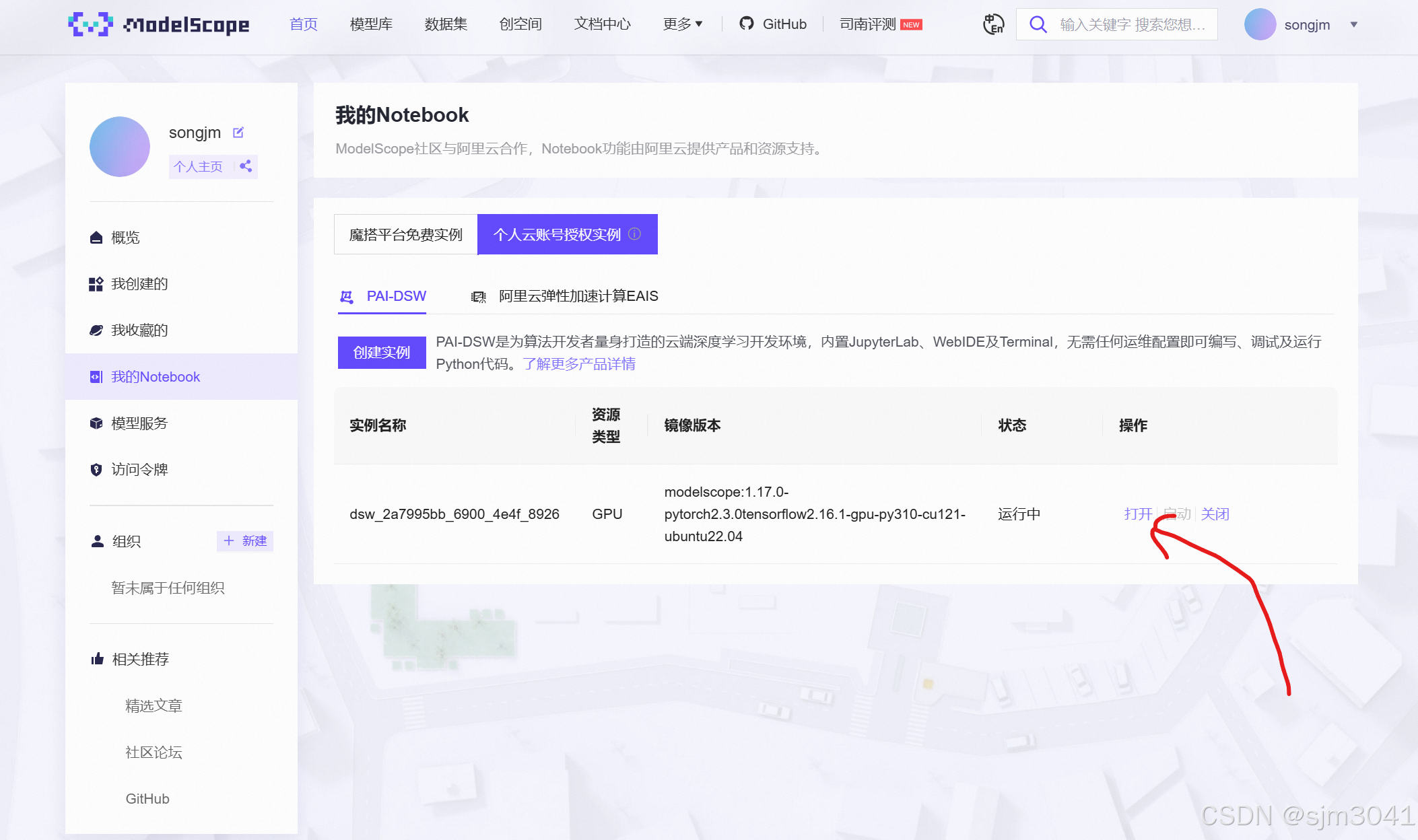Open 社区论坛 recommendation link
This screenshot has height=840, width=1418.
[x=154, y=752]
